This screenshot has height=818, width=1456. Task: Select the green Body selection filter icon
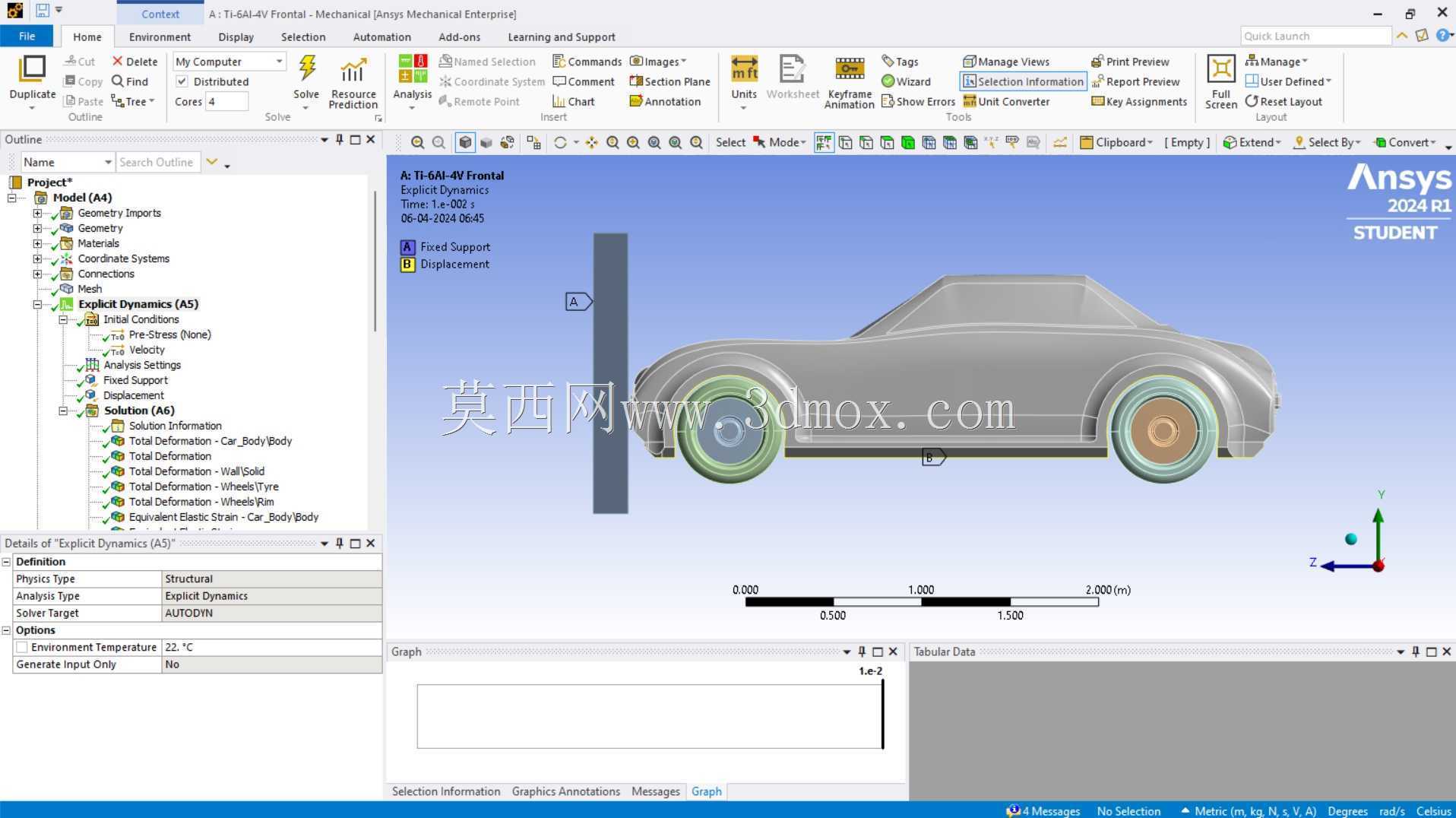[x=907, y=142]
